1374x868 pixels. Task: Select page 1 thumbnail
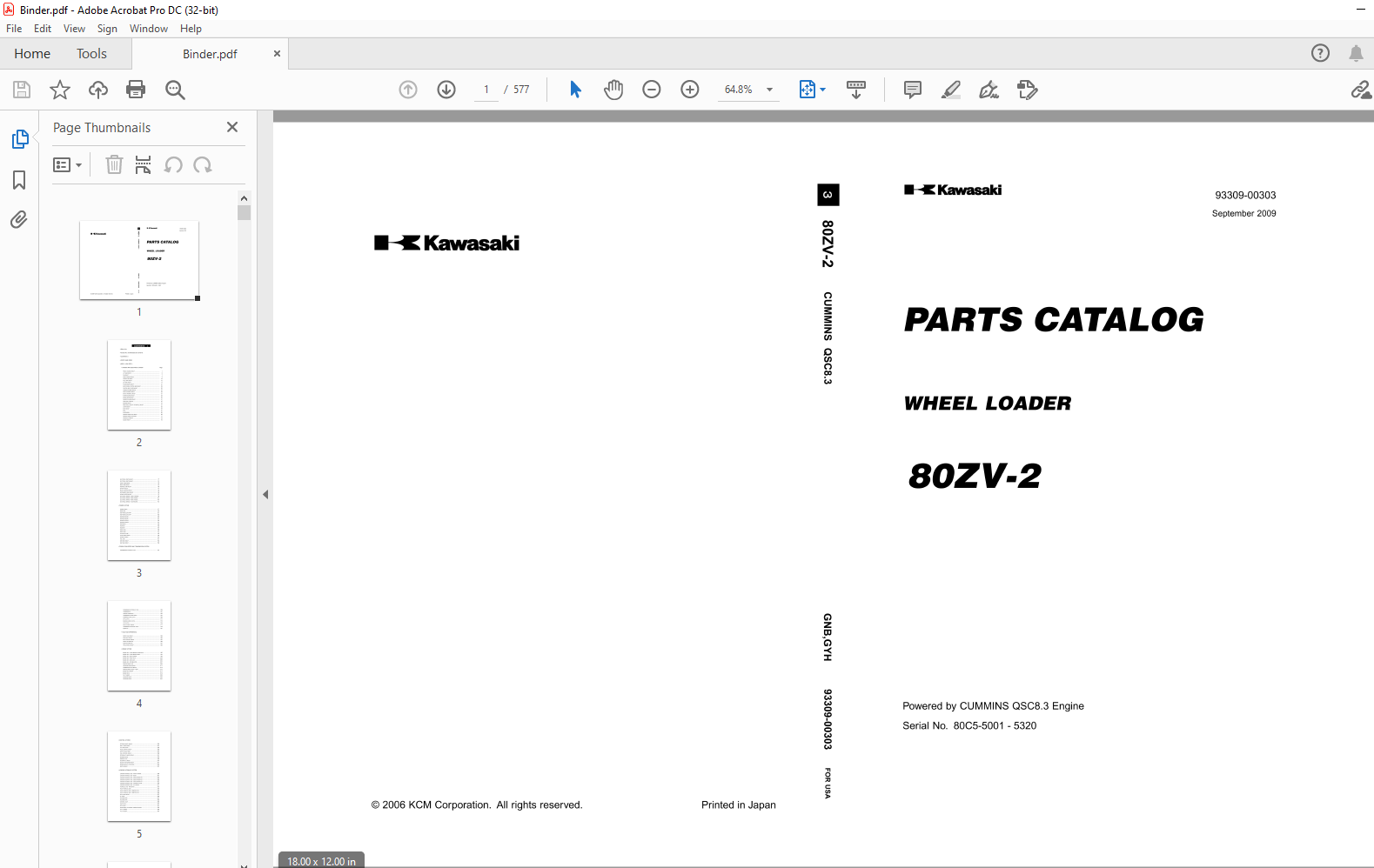click(x=139, y=260)
